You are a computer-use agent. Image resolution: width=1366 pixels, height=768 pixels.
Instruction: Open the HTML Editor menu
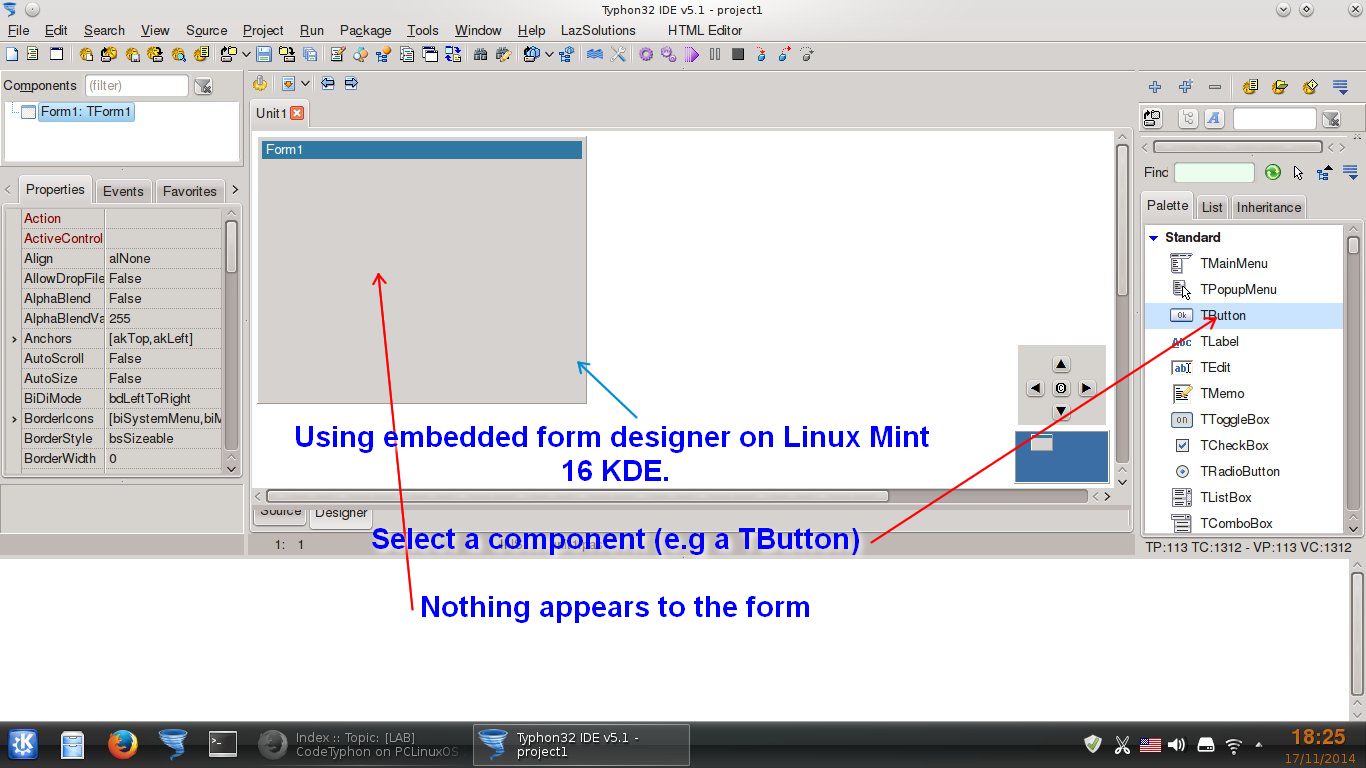point(705,30)
